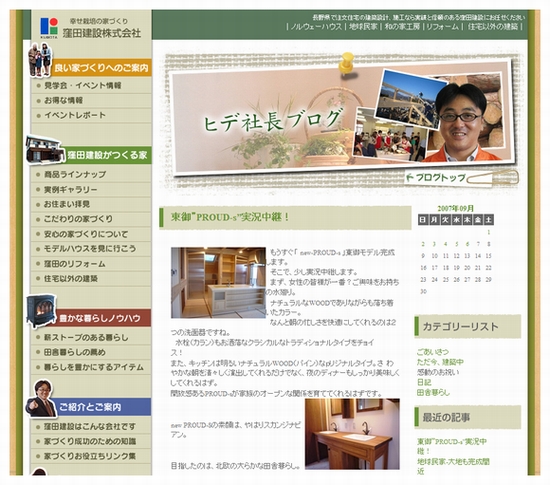Open お得な情報 sidebar link
This screenshot has height=485, width=550.
tap(63, 101)
